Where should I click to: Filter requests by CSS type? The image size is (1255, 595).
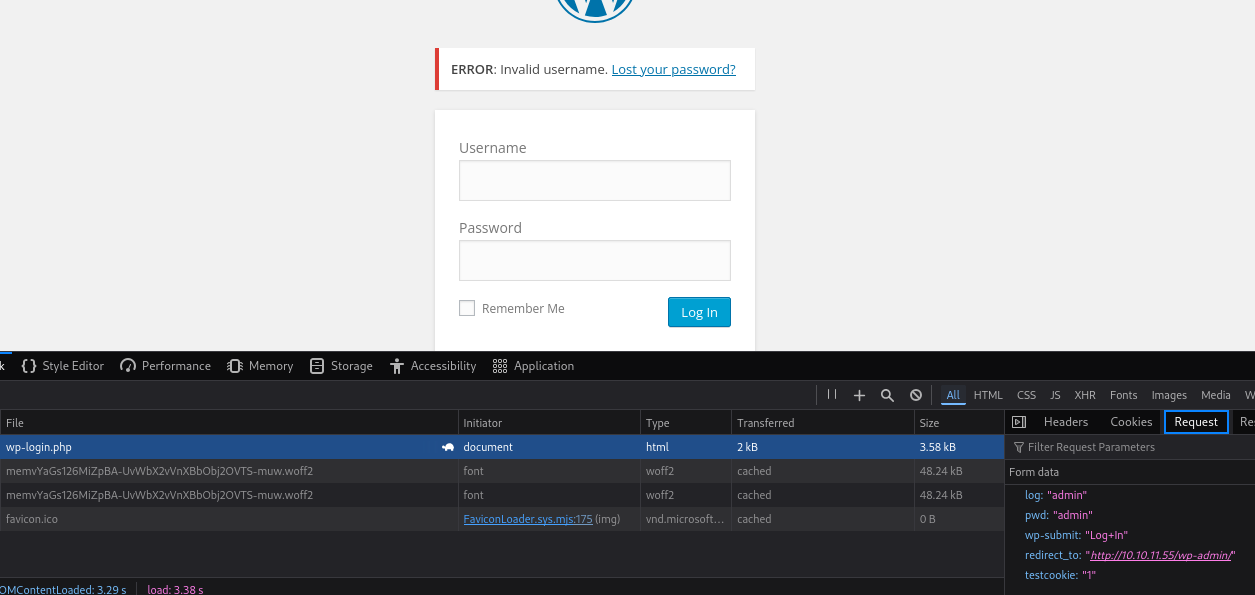pos(1026,395)
